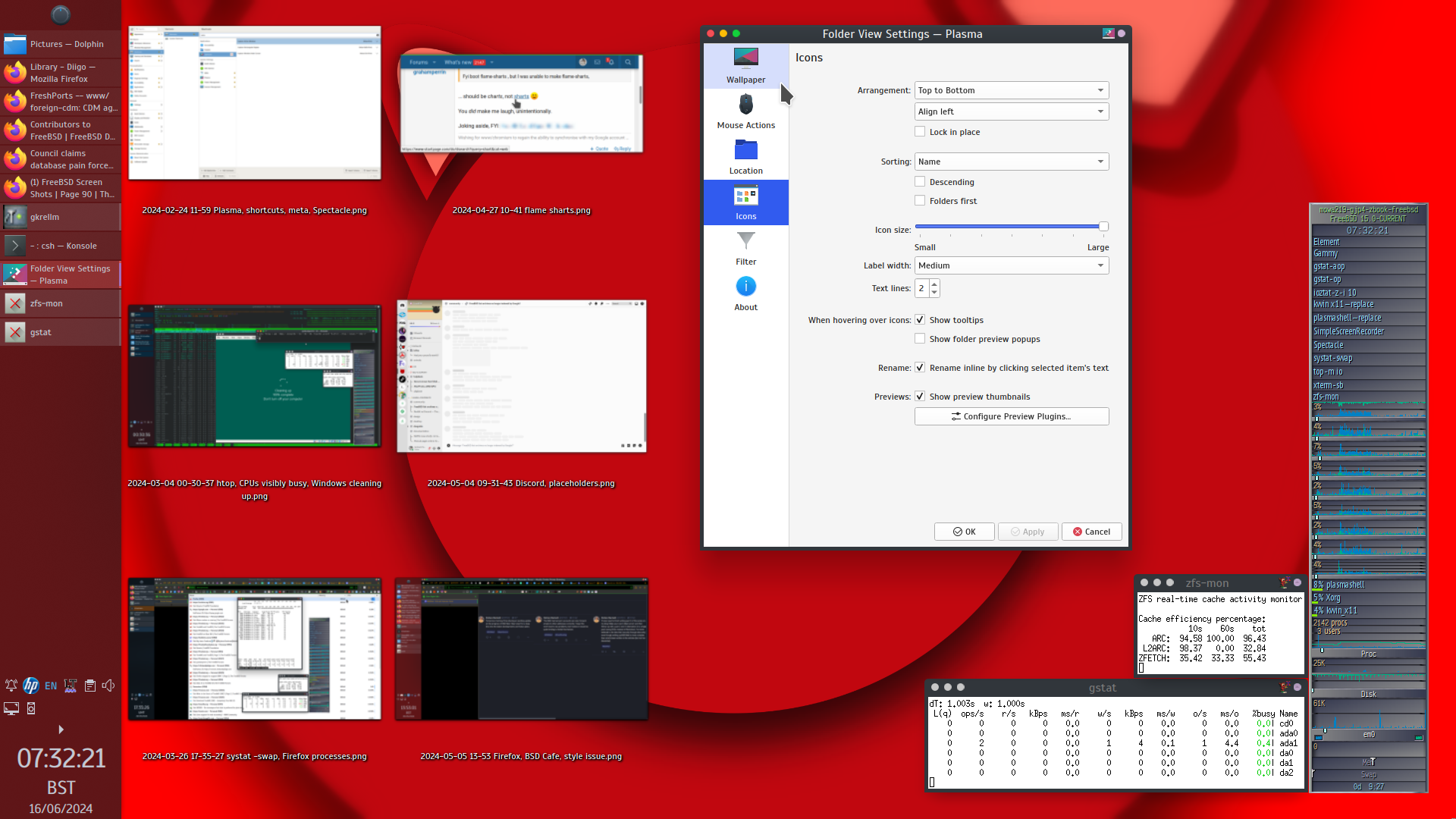Switch to the Location settings page
1456x819 pixels.
click(x=745, y=157)
